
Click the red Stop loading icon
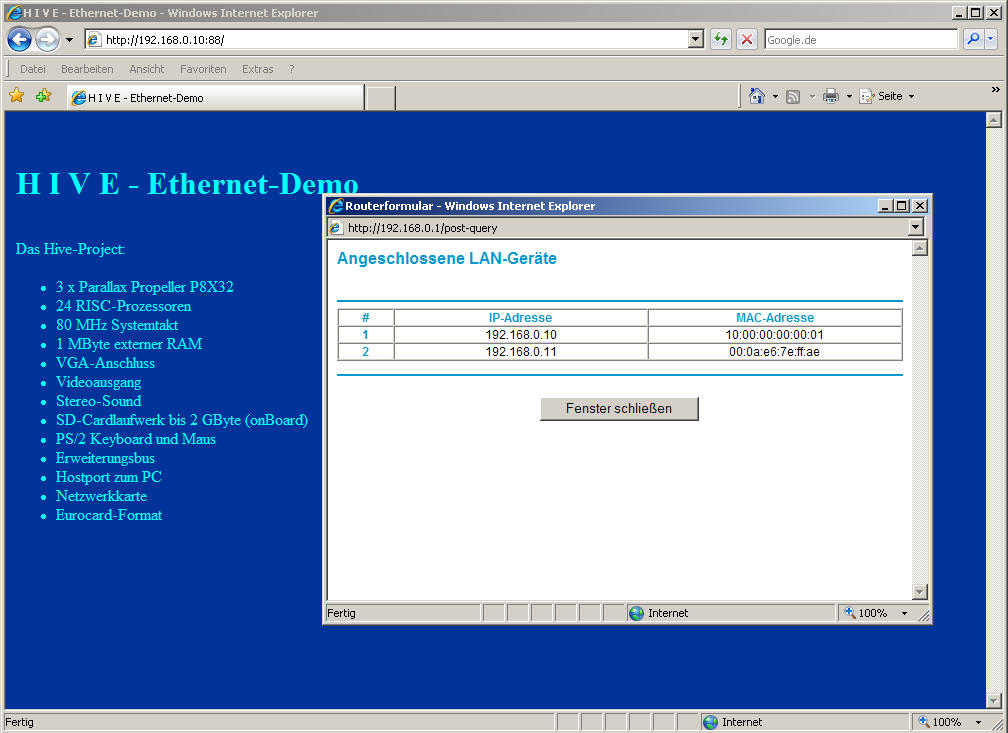(747, 40)
